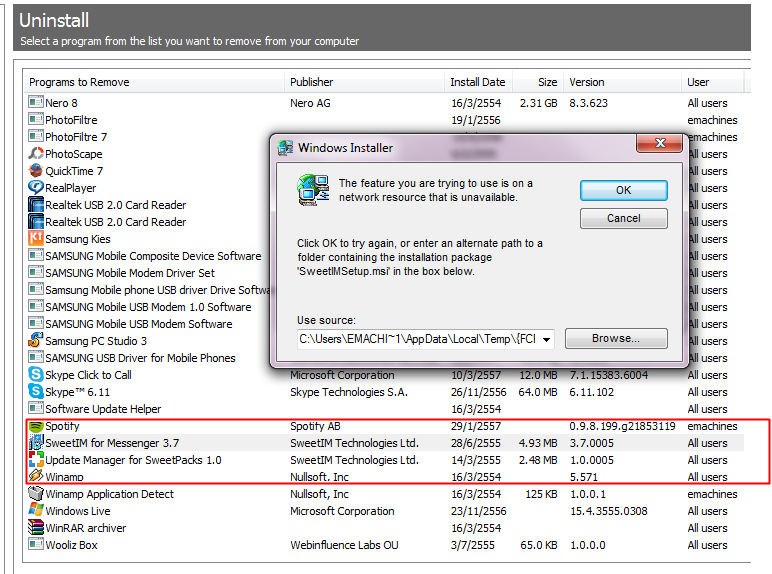The image size is (772, 574).
Task: Click the Samsung PC Studio 3 icon
Action: 35,341
